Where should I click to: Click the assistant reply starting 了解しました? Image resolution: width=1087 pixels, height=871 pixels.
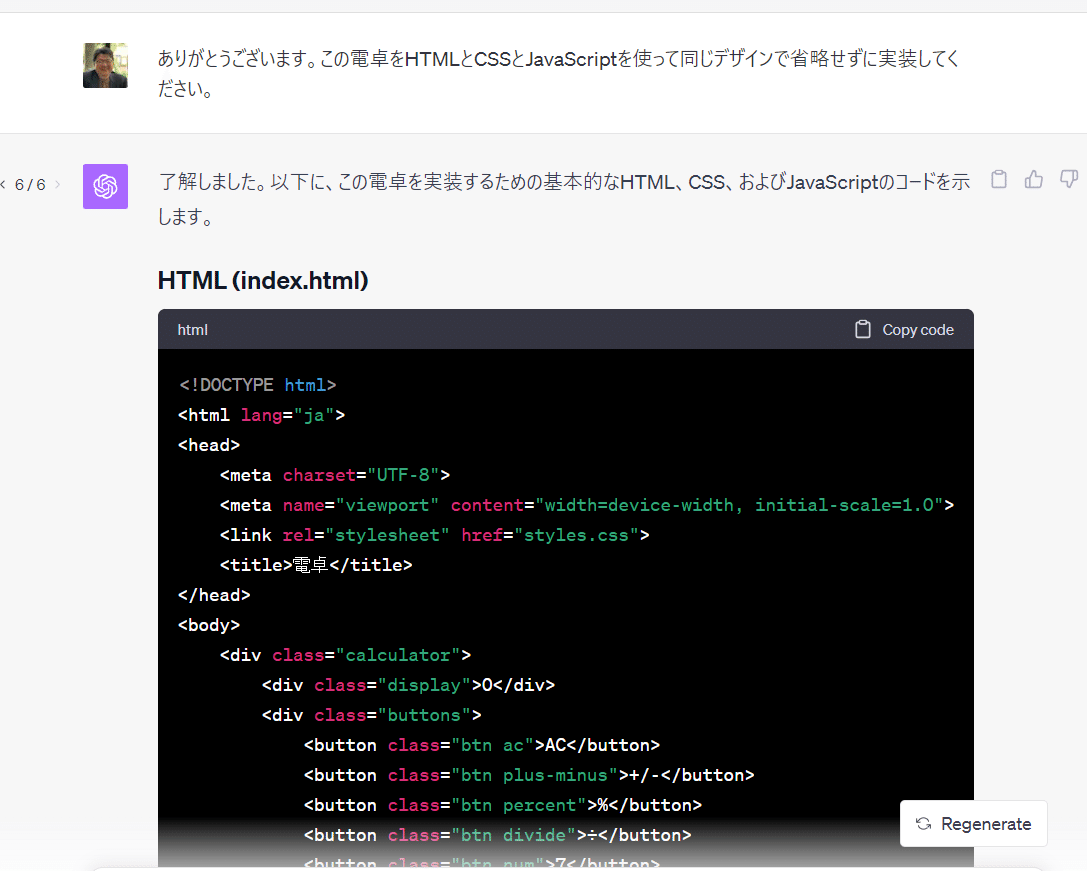tap(564, 199)
